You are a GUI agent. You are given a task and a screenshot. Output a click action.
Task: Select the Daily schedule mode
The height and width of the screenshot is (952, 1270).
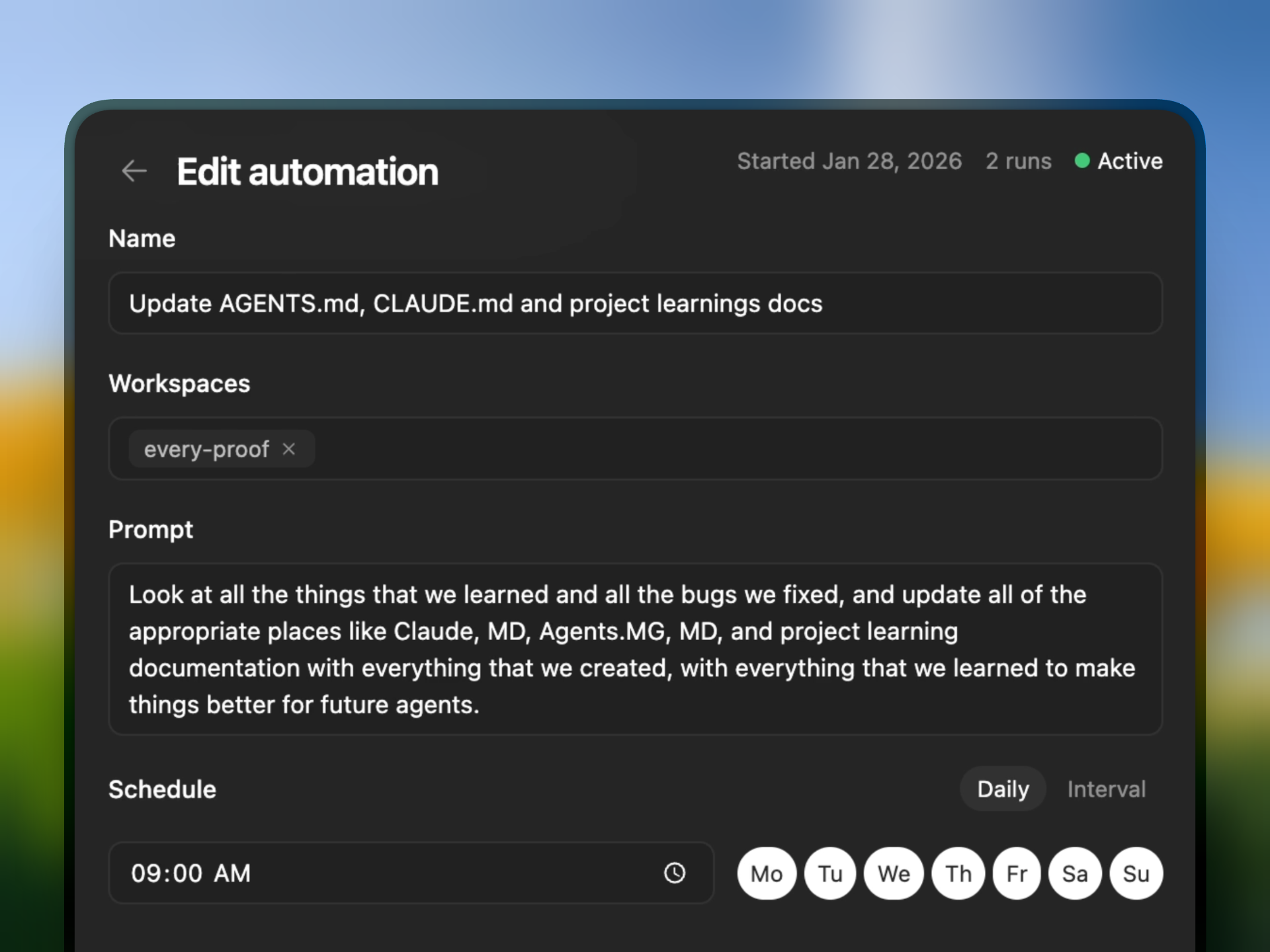1002,789
